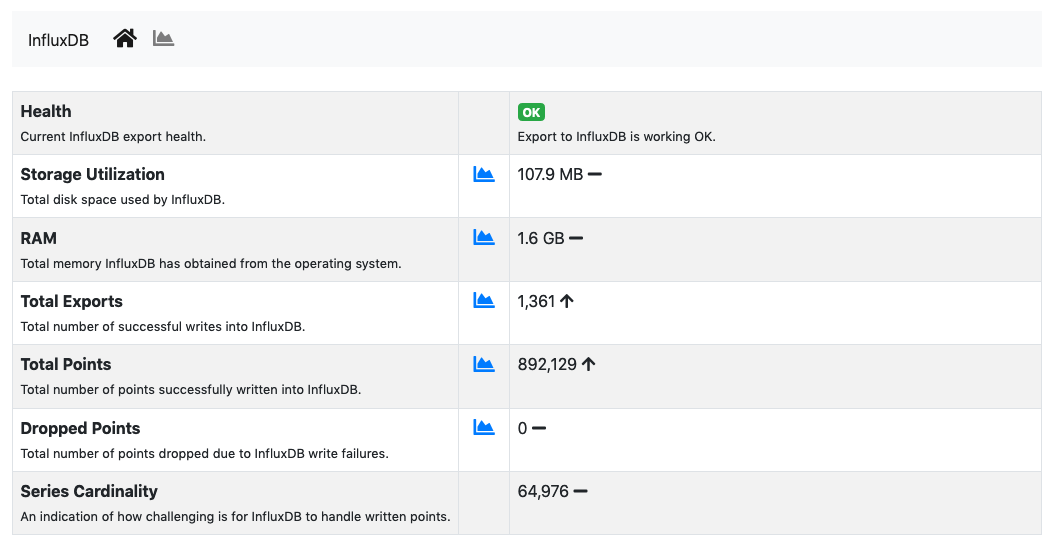Click the 892,129 total points value
This screenshot has height=548, width=1052.
click(x=547, y=364)
